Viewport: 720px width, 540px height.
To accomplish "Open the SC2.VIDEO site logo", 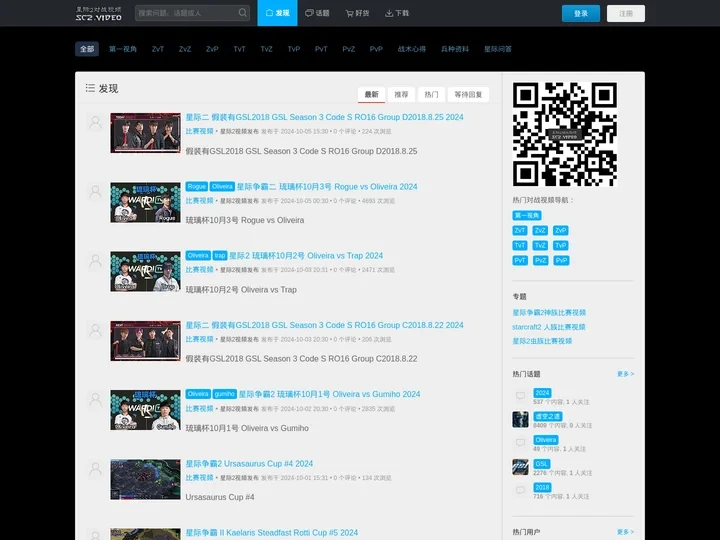I will (99, 13).
